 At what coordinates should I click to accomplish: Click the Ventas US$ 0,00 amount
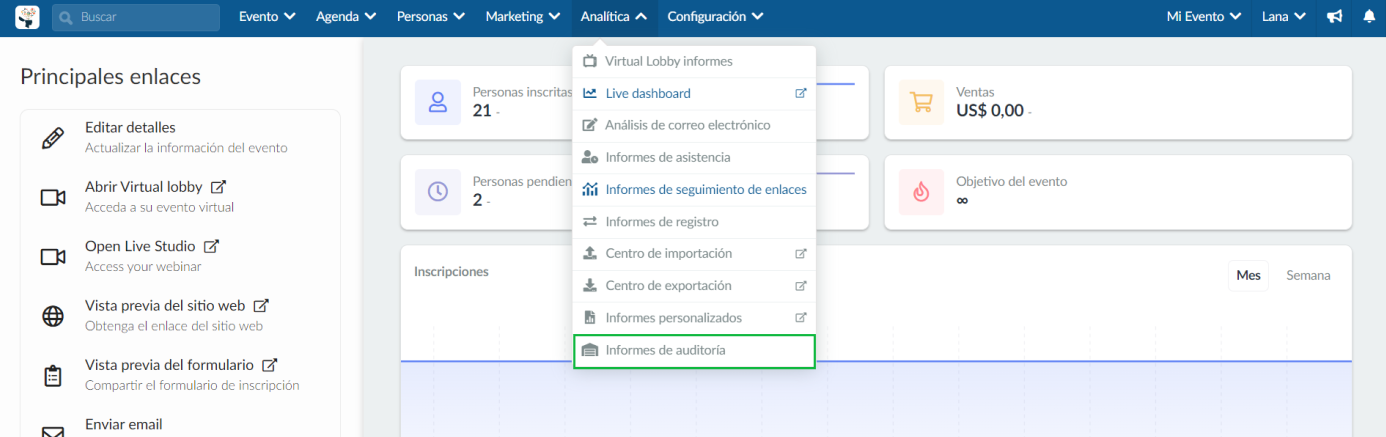pyautogui.click(x=990, y=110)
